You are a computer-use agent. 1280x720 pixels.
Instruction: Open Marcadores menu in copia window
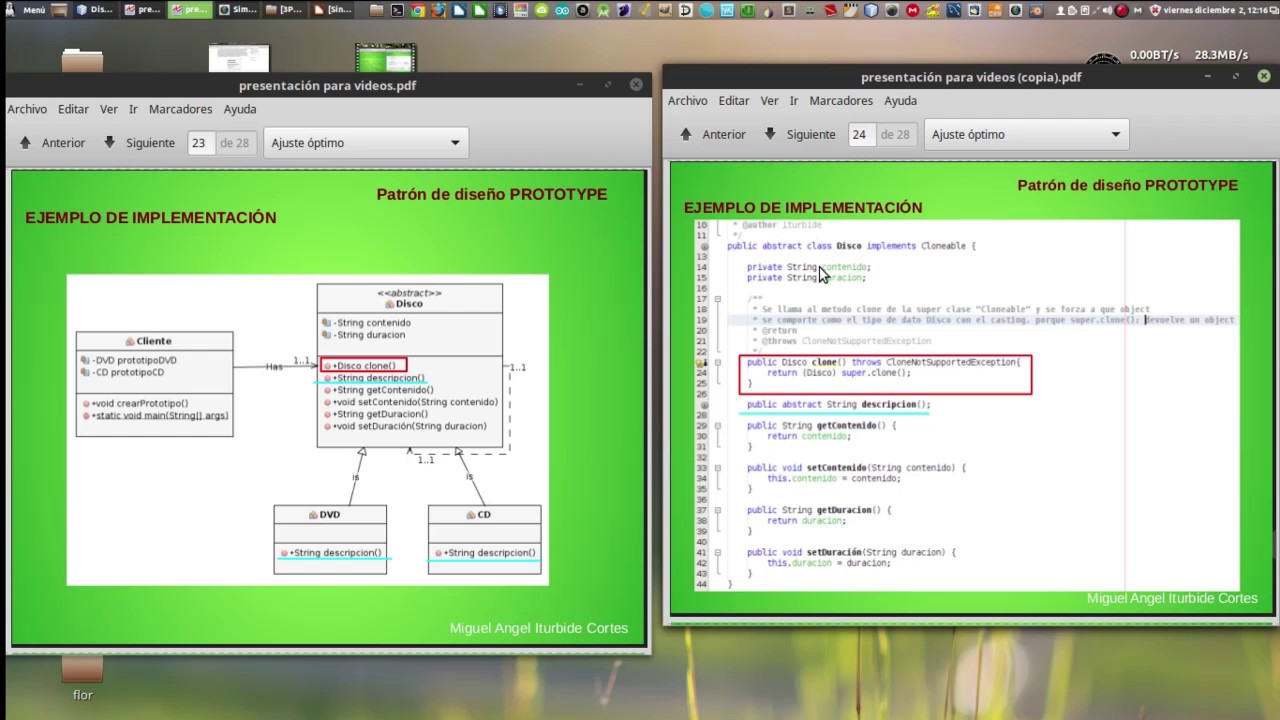coord(841,101)
